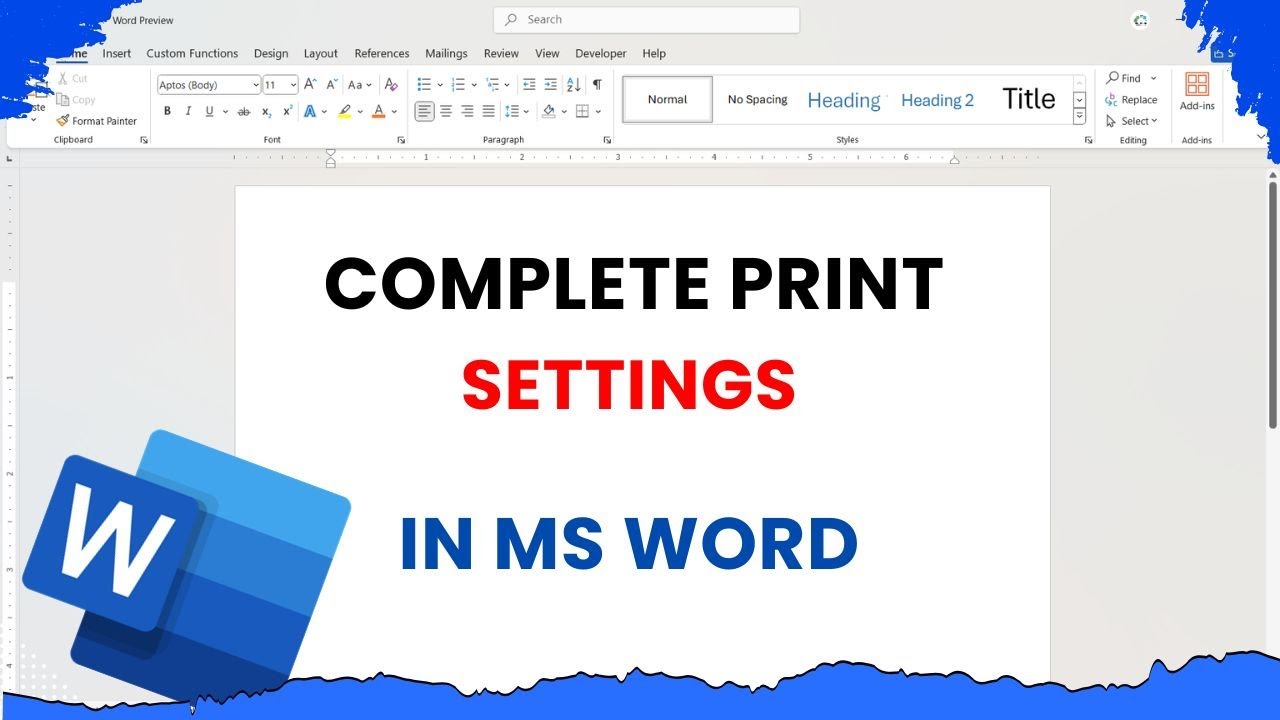
Task: Open the Add-ins button
Action: [1197, 92]
